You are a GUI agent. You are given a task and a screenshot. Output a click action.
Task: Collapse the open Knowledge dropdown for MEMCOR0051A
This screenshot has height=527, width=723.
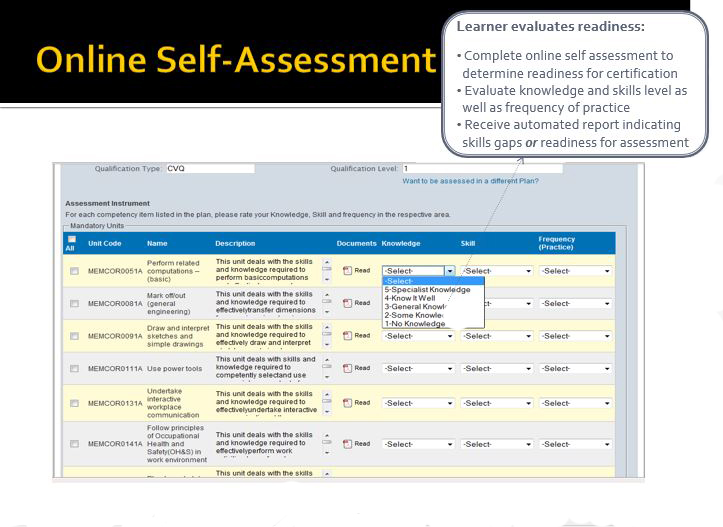click(x=450, y=271)
